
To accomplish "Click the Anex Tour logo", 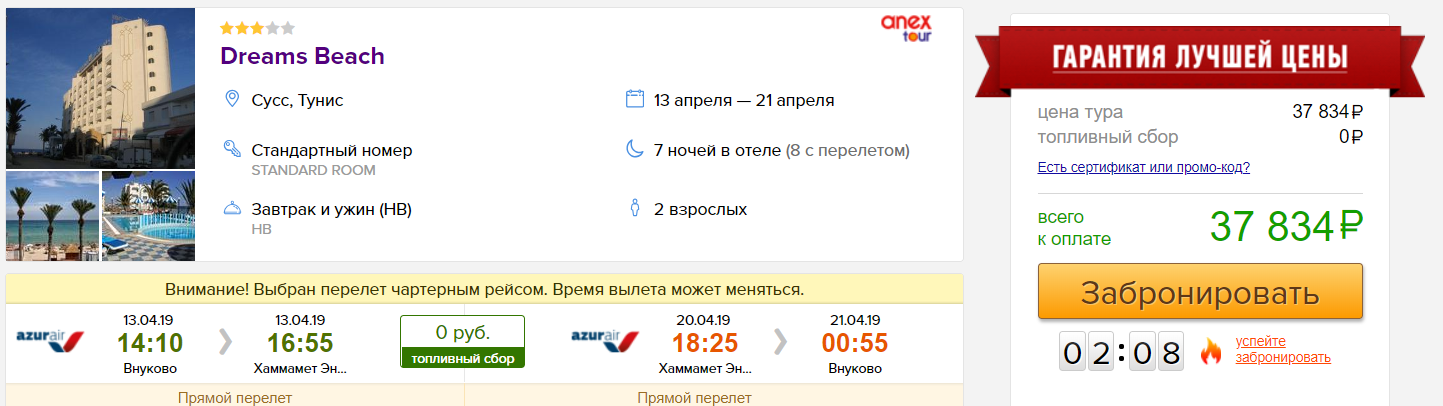I will (x=906, y=27).
